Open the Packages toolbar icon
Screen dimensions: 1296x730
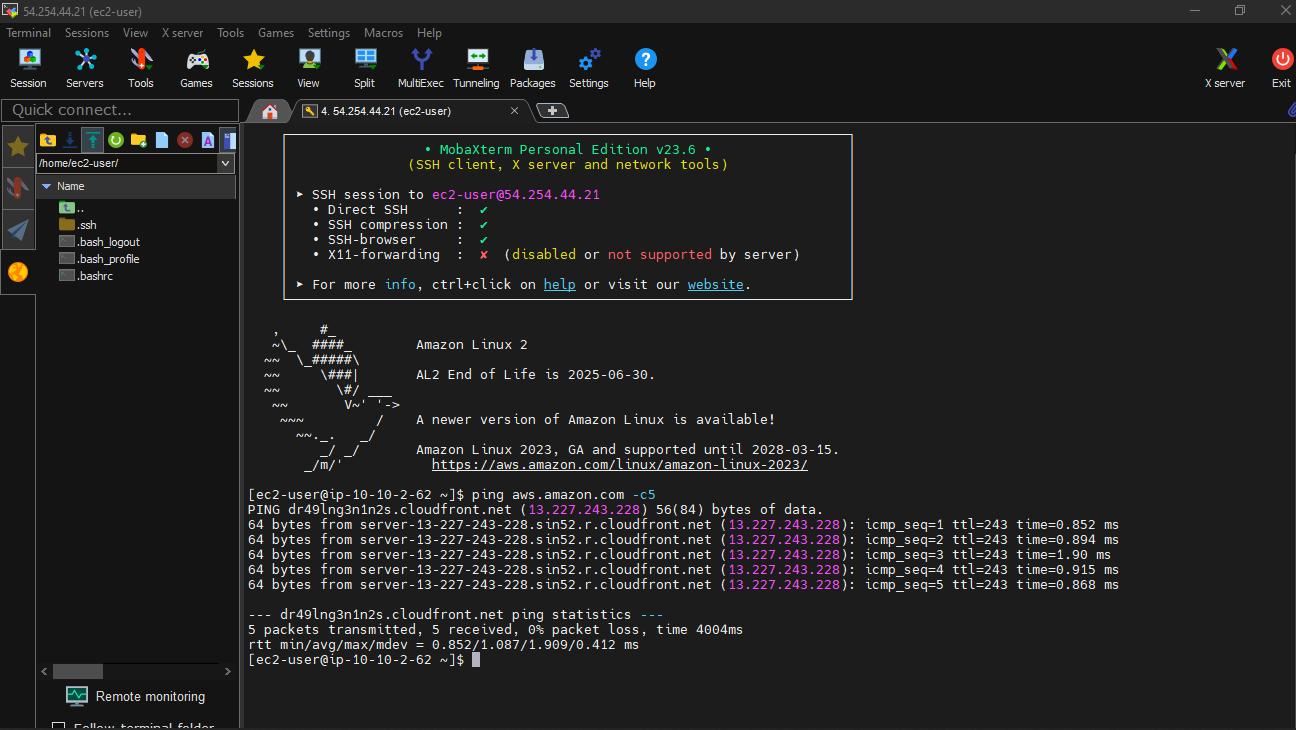click(x=533, y=68)
